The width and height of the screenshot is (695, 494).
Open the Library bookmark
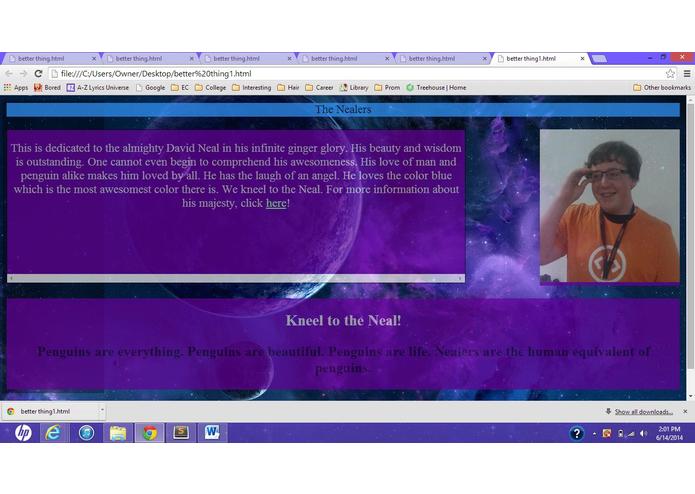tap(354, 88)
